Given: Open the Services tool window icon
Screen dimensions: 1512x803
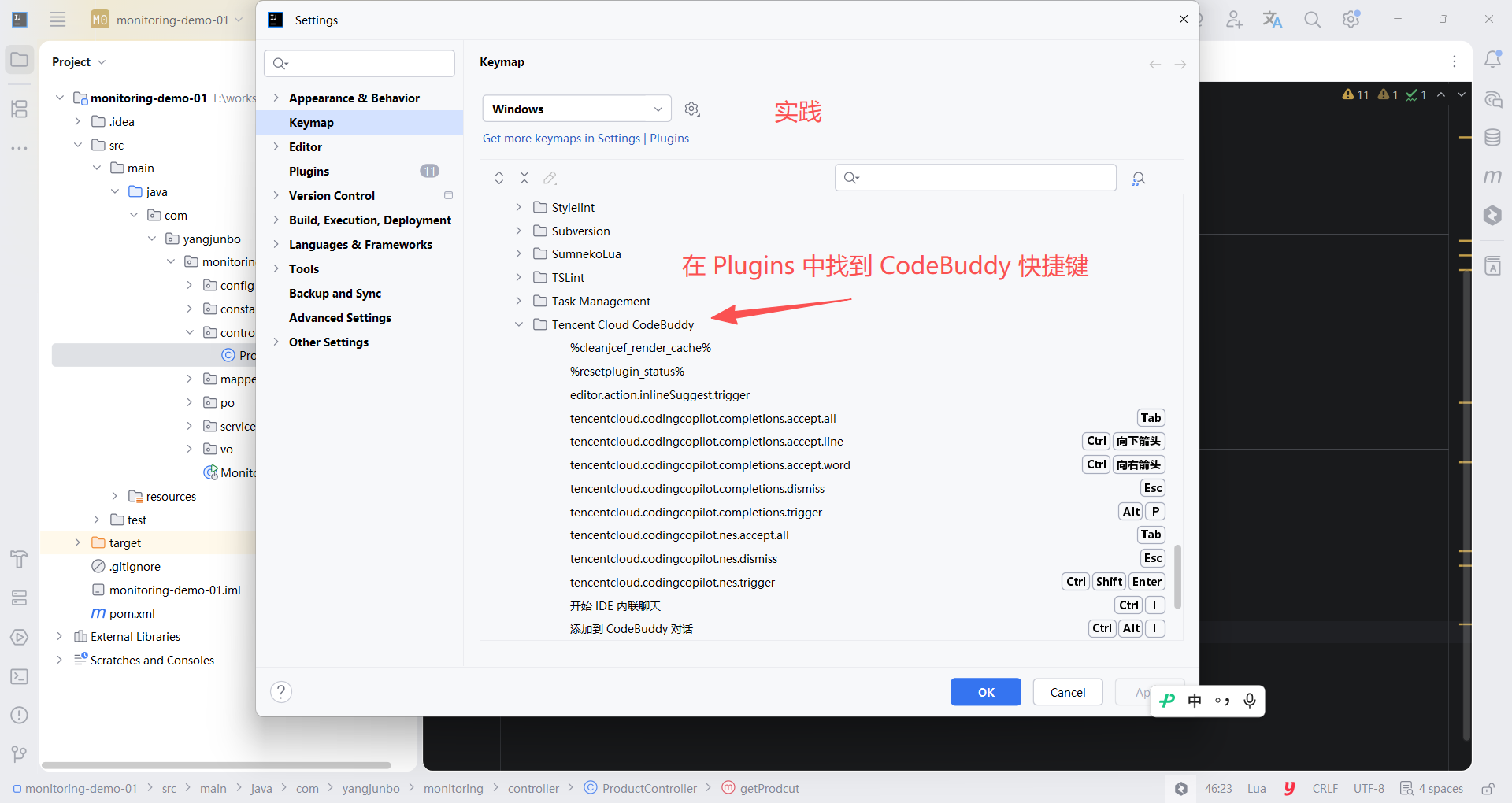Looking at the screenshot, I should click(x=20, y=598).
